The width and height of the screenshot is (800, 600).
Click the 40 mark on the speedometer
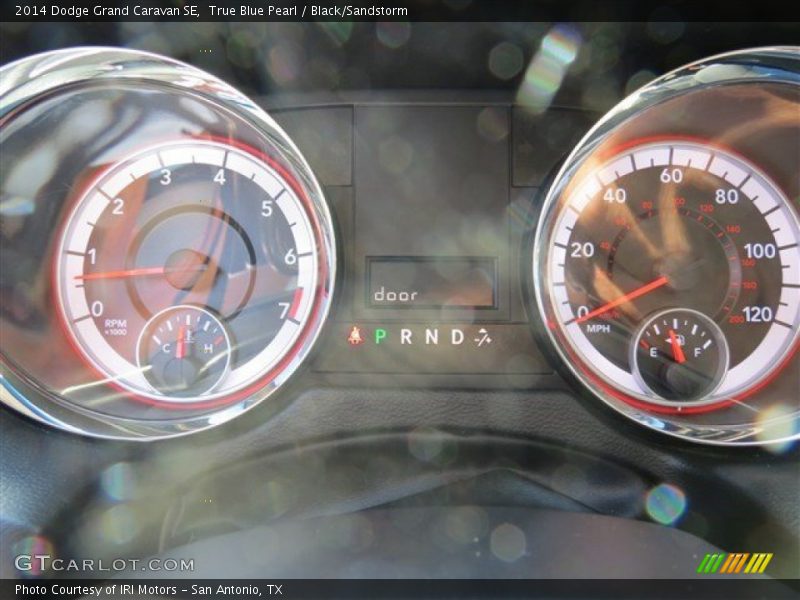click(614, 195)
